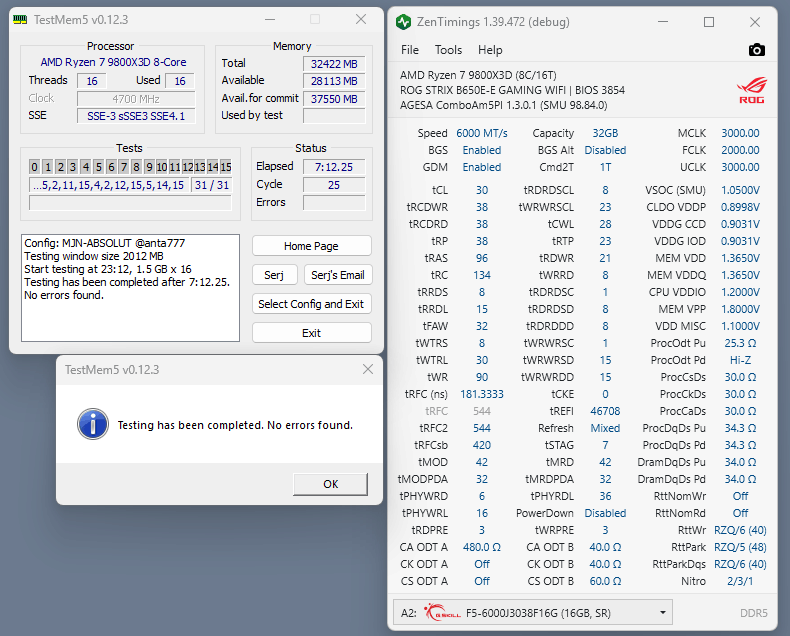
Task: Click the tRFC (ns) value 181.3333
Action: [482, 394]
